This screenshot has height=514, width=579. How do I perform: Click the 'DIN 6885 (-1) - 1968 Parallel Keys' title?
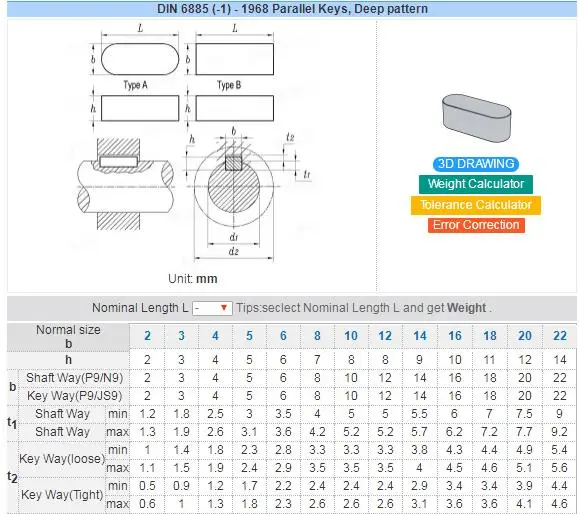pos(292,8)
